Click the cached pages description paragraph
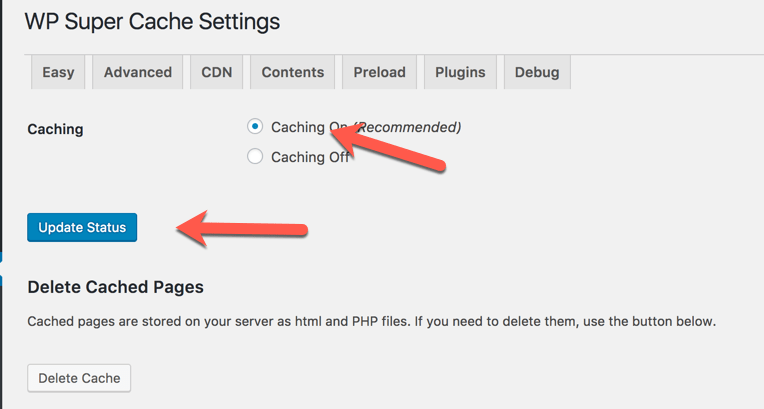Image resolution: width=764 pixels, height=409 pixels. [371, 322]
